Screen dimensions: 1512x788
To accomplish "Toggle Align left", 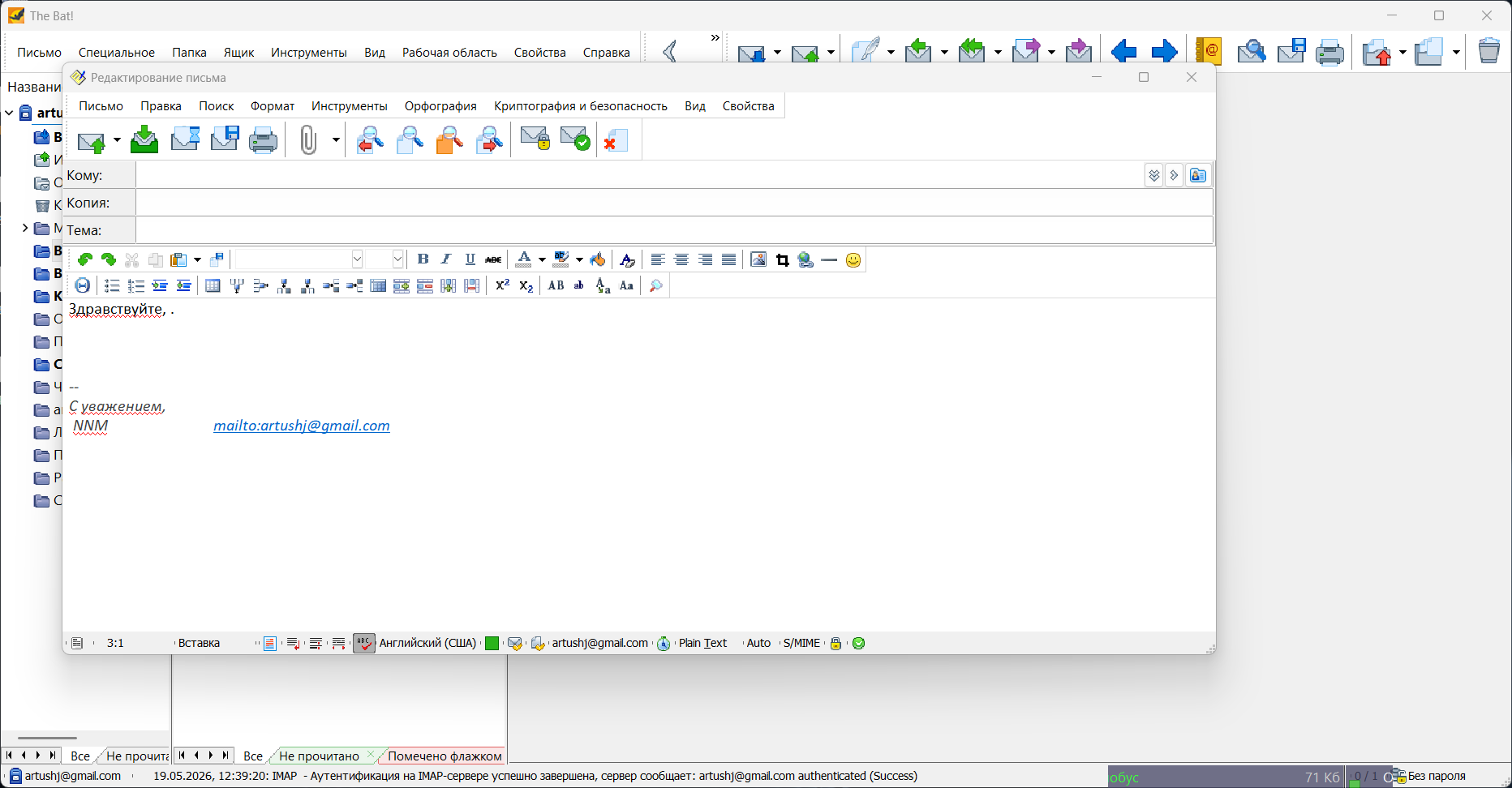I will click(658, 259).
